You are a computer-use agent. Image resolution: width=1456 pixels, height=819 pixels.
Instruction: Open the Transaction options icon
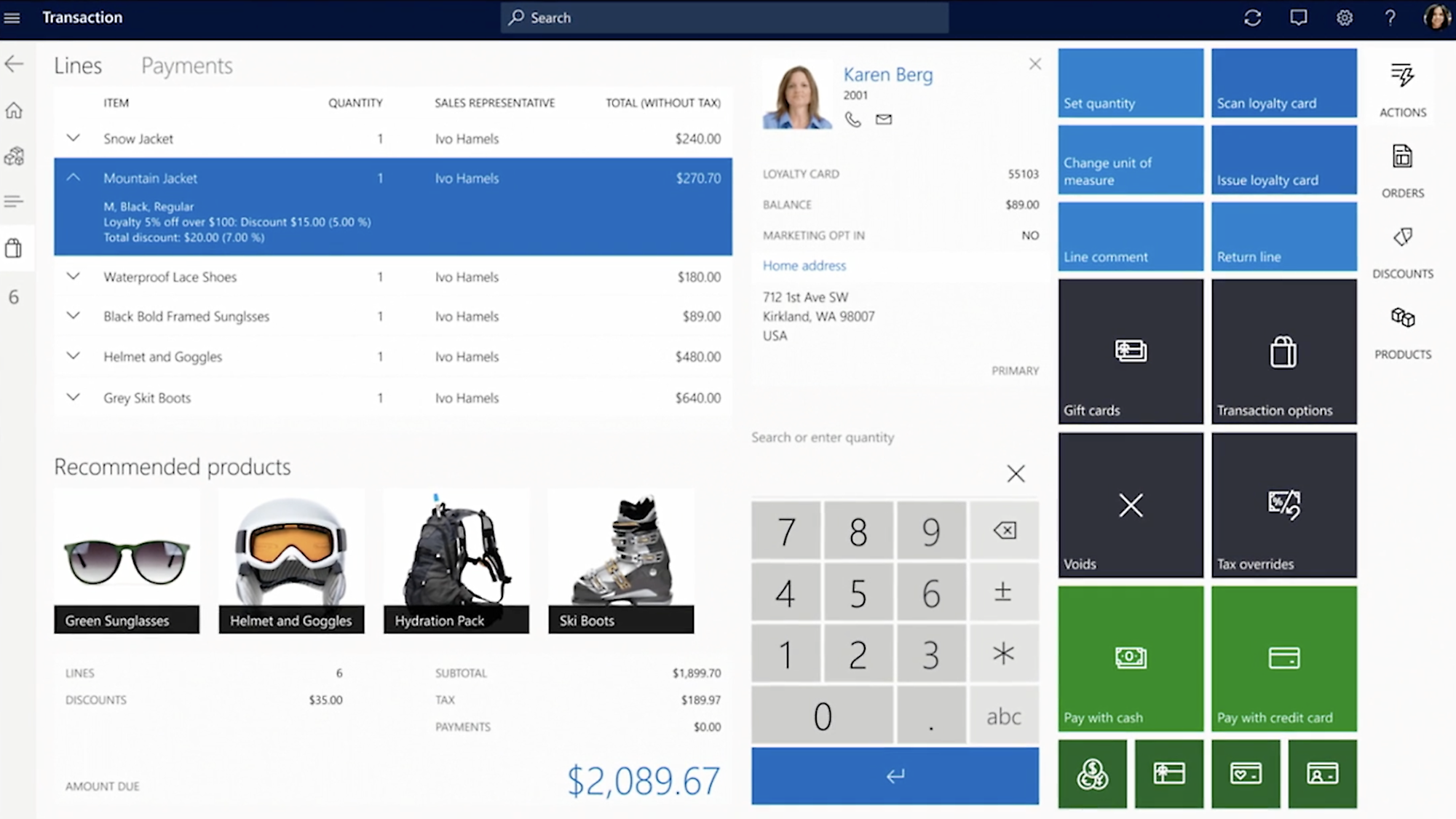[1283, 350]
